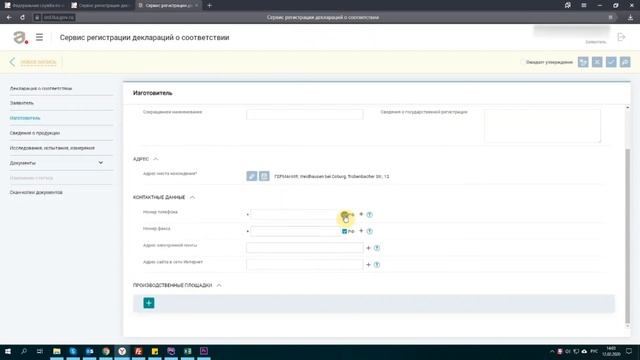Open 'Скан-копии документов' in the sidebar
Image resolution: width=640 pixels, height=360 pixels.
(36, 192)
